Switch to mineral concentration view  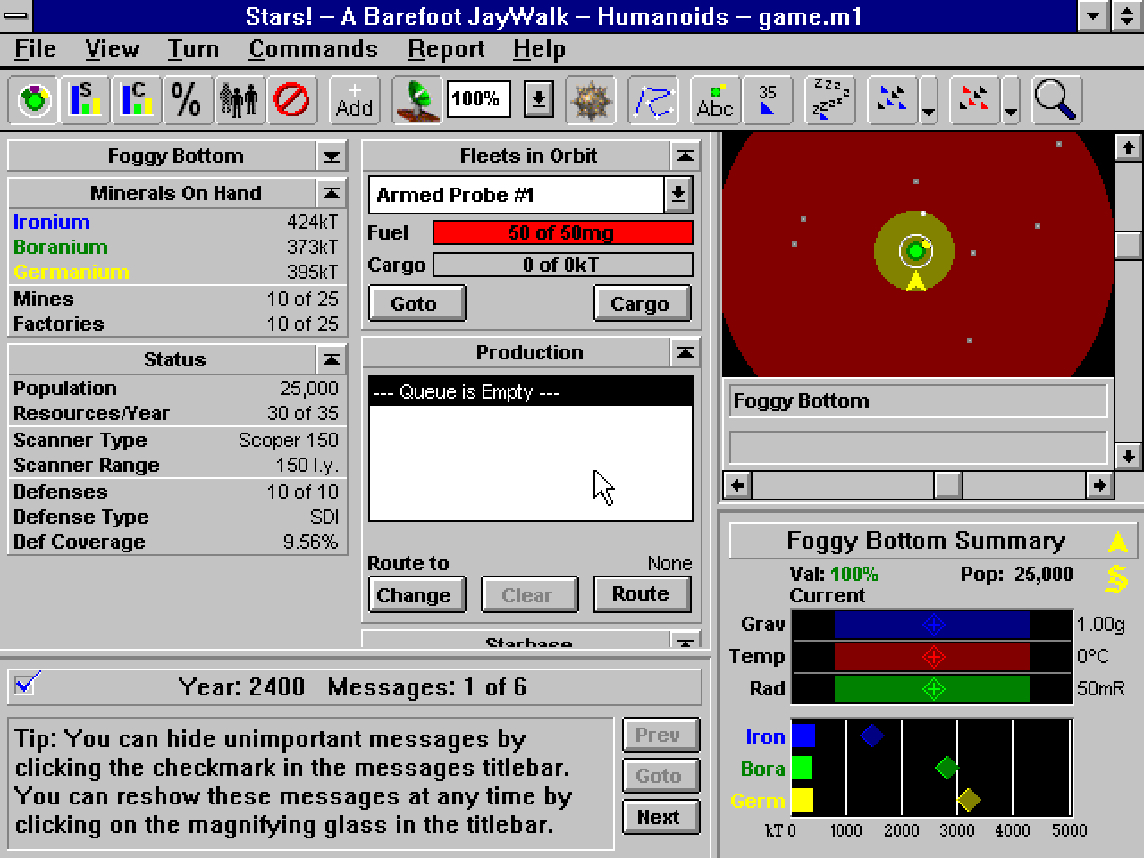(137, 100)
